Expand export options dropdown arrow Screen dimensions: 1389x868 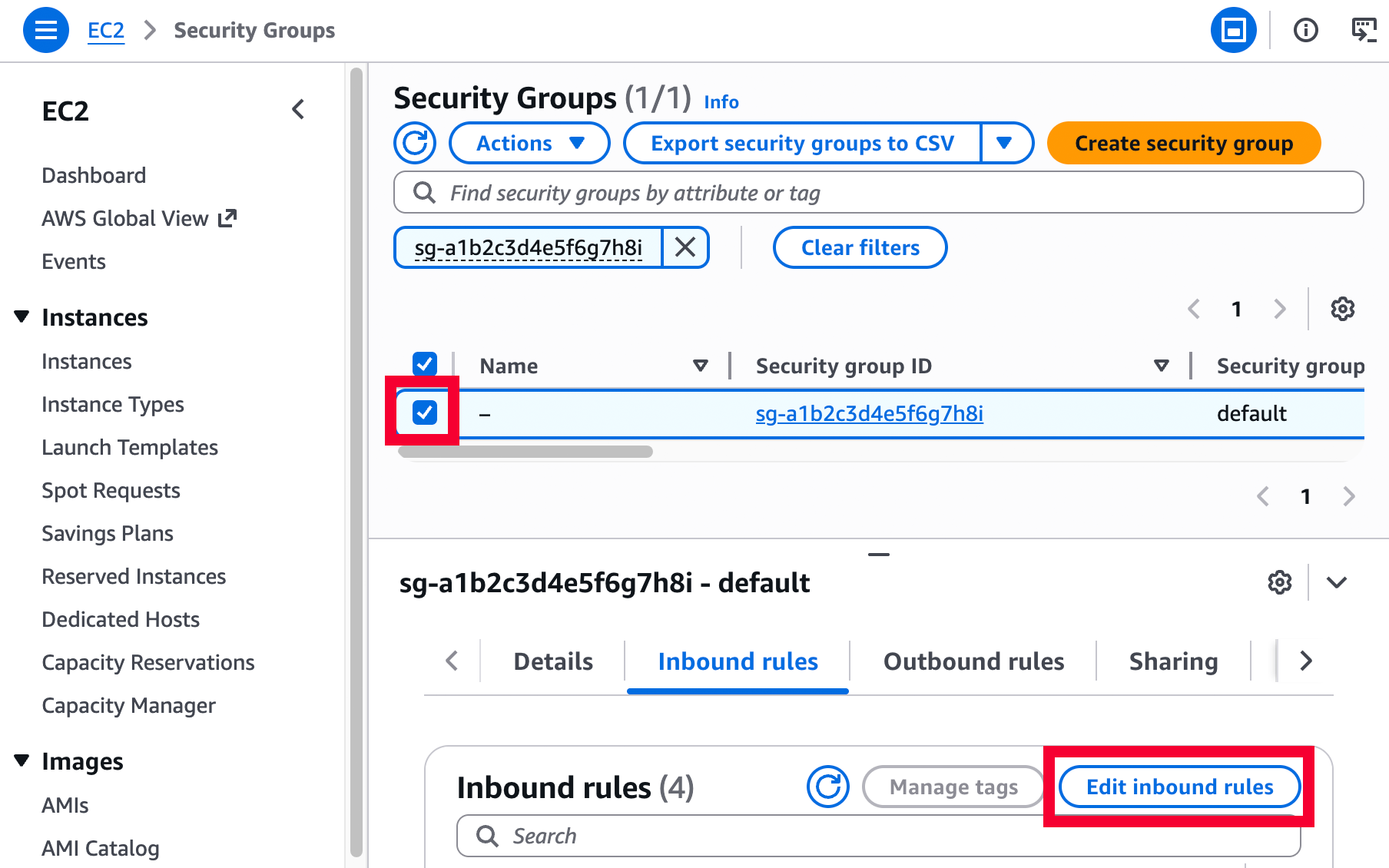pos(1004,144)
